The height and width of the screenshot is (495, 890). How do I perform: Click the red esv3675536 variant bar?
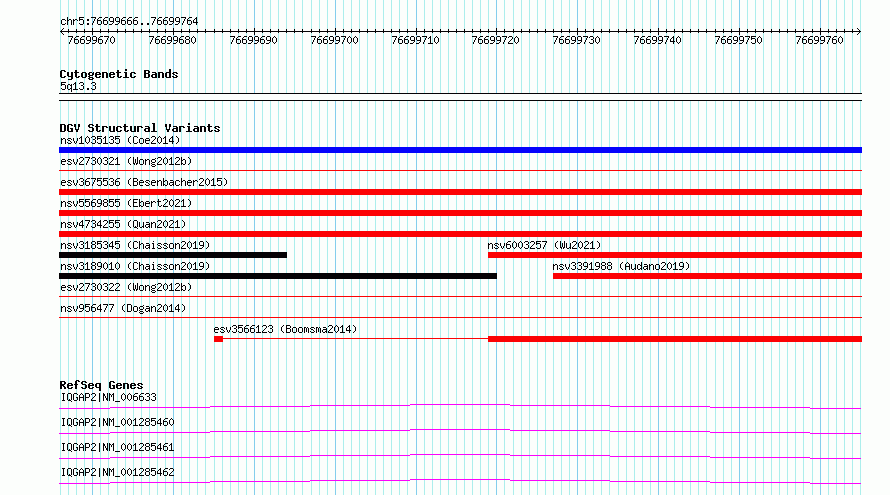click(460, 192)
